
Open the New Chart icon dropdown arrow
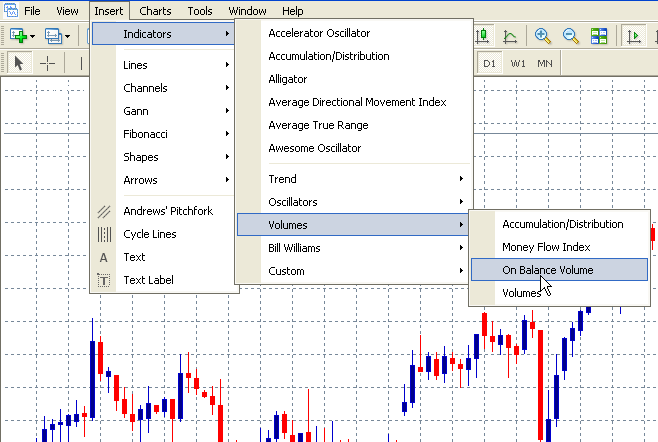(32, 37)
